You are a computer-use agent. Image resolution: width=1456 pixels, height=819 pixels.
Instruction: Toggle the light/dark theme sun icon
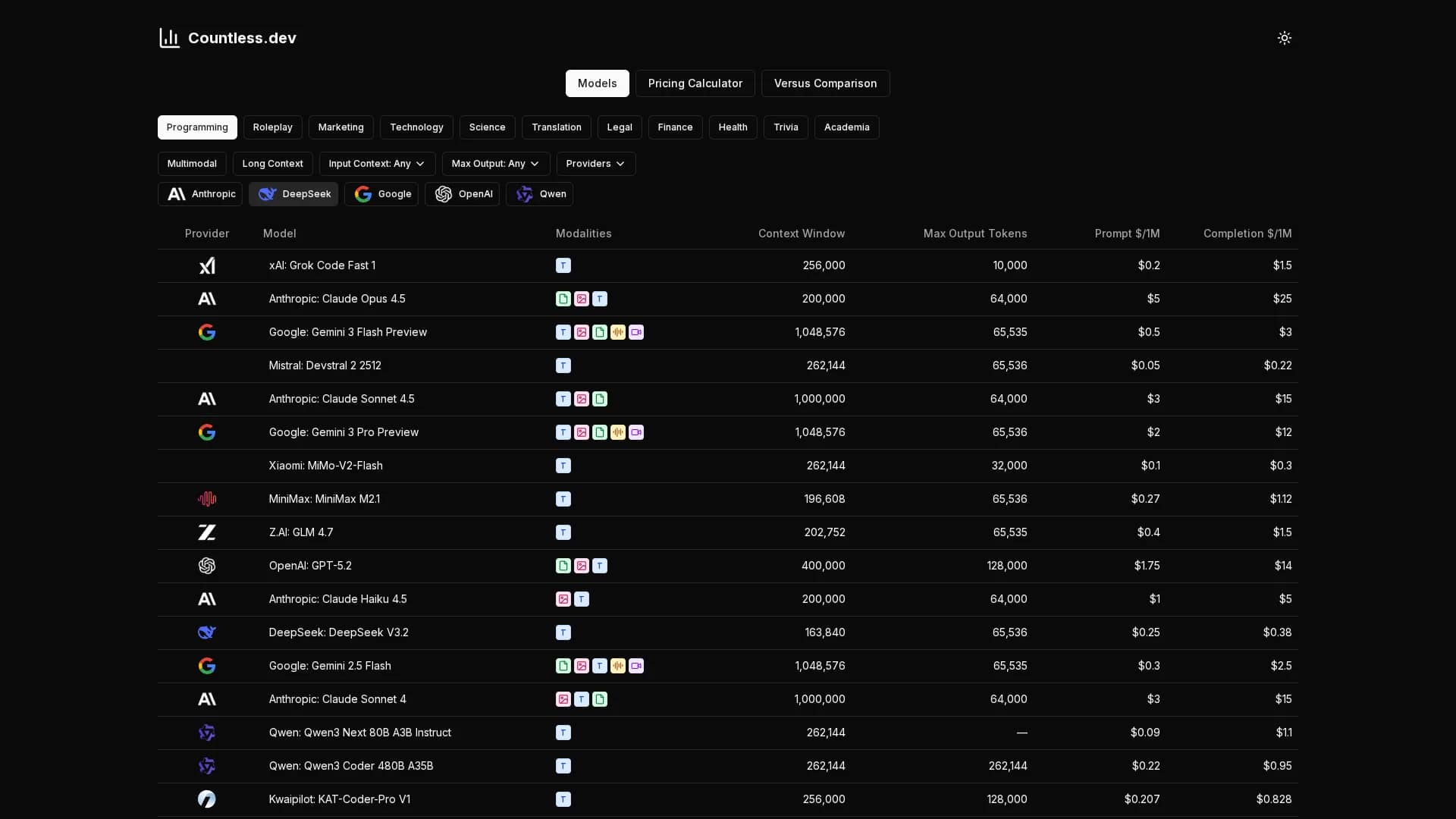(x=1284, y=38)
